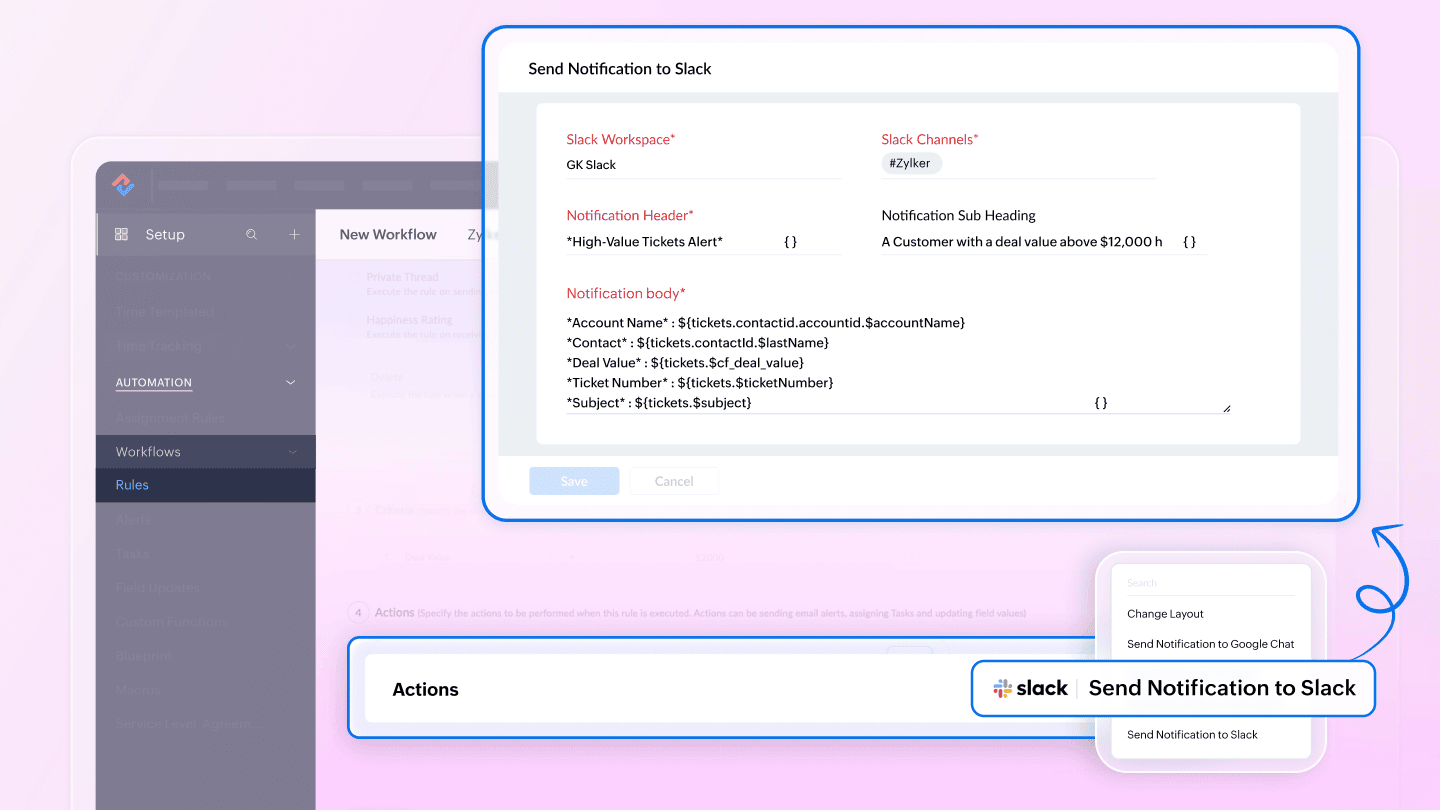Viewport: 1440px width, 810px height.
Task: Click the #Zylker channel chip
Action: 911,164
